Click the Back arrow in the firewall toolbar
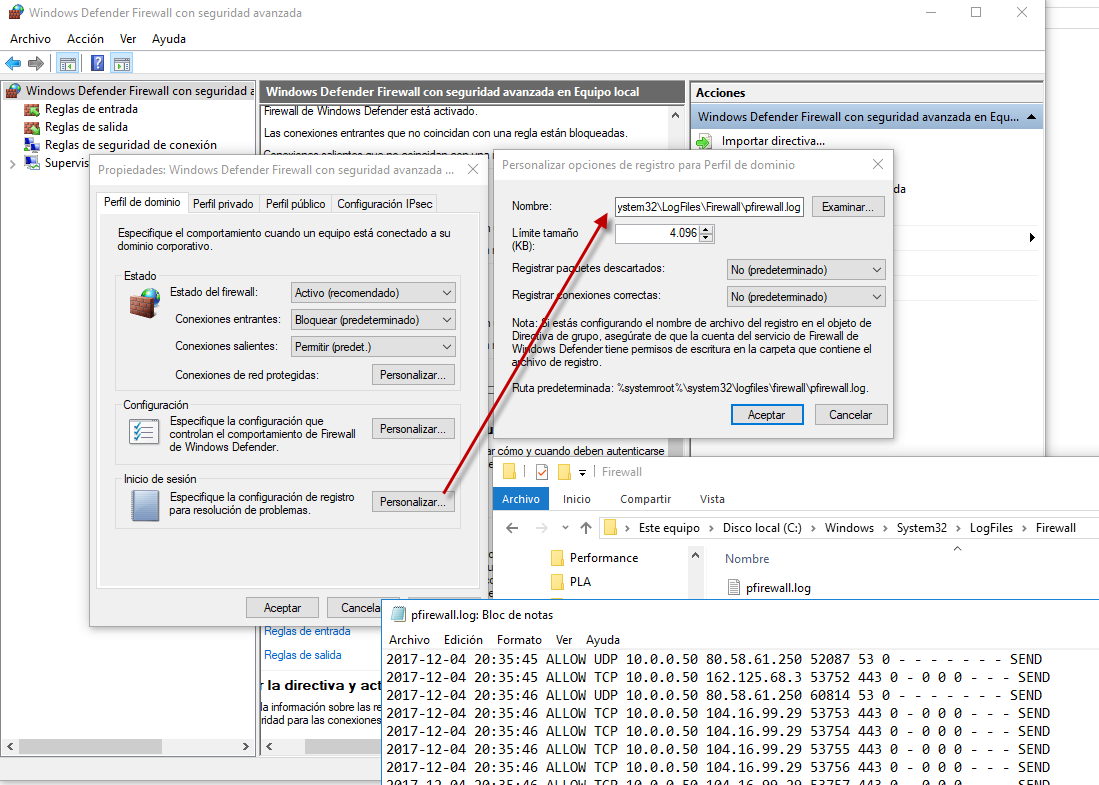Viewport: 1099px width, 785px height. (13, 64)
